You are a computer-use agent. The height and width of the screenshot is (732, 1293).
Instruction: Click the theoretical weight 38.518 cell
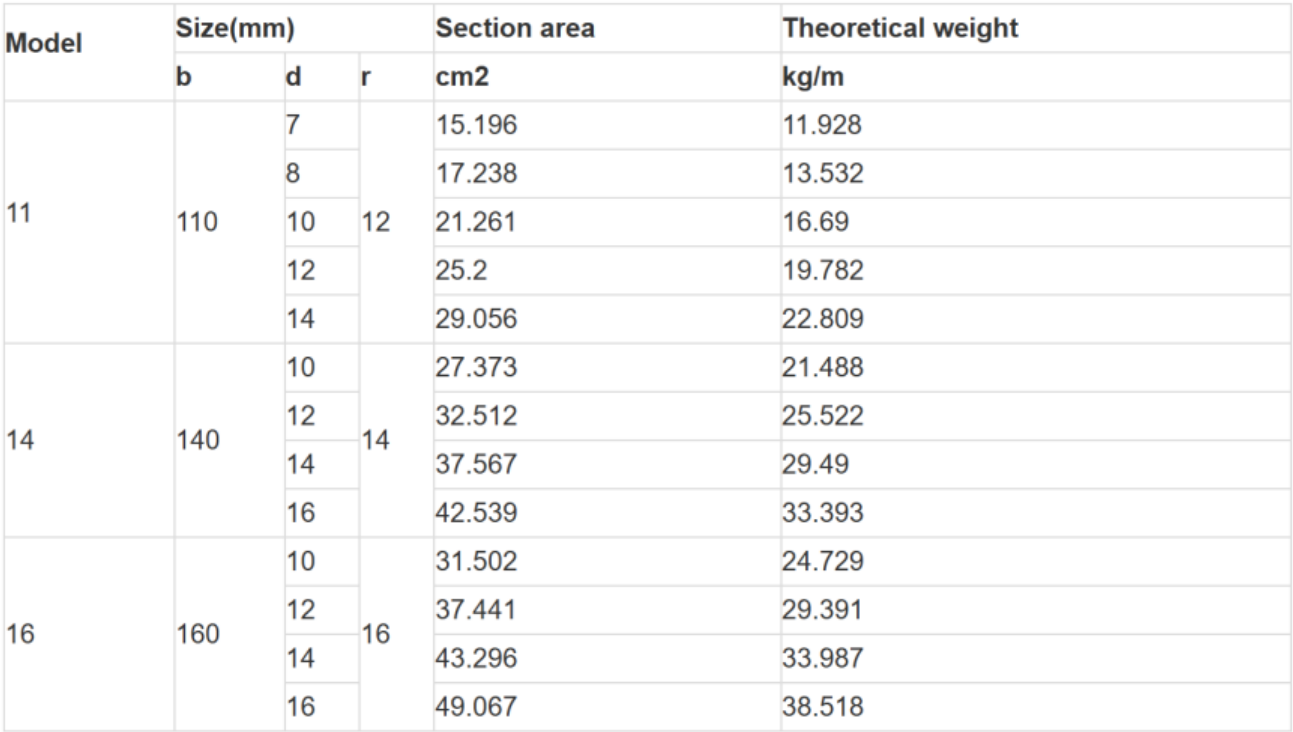click(x=823, y=707)
